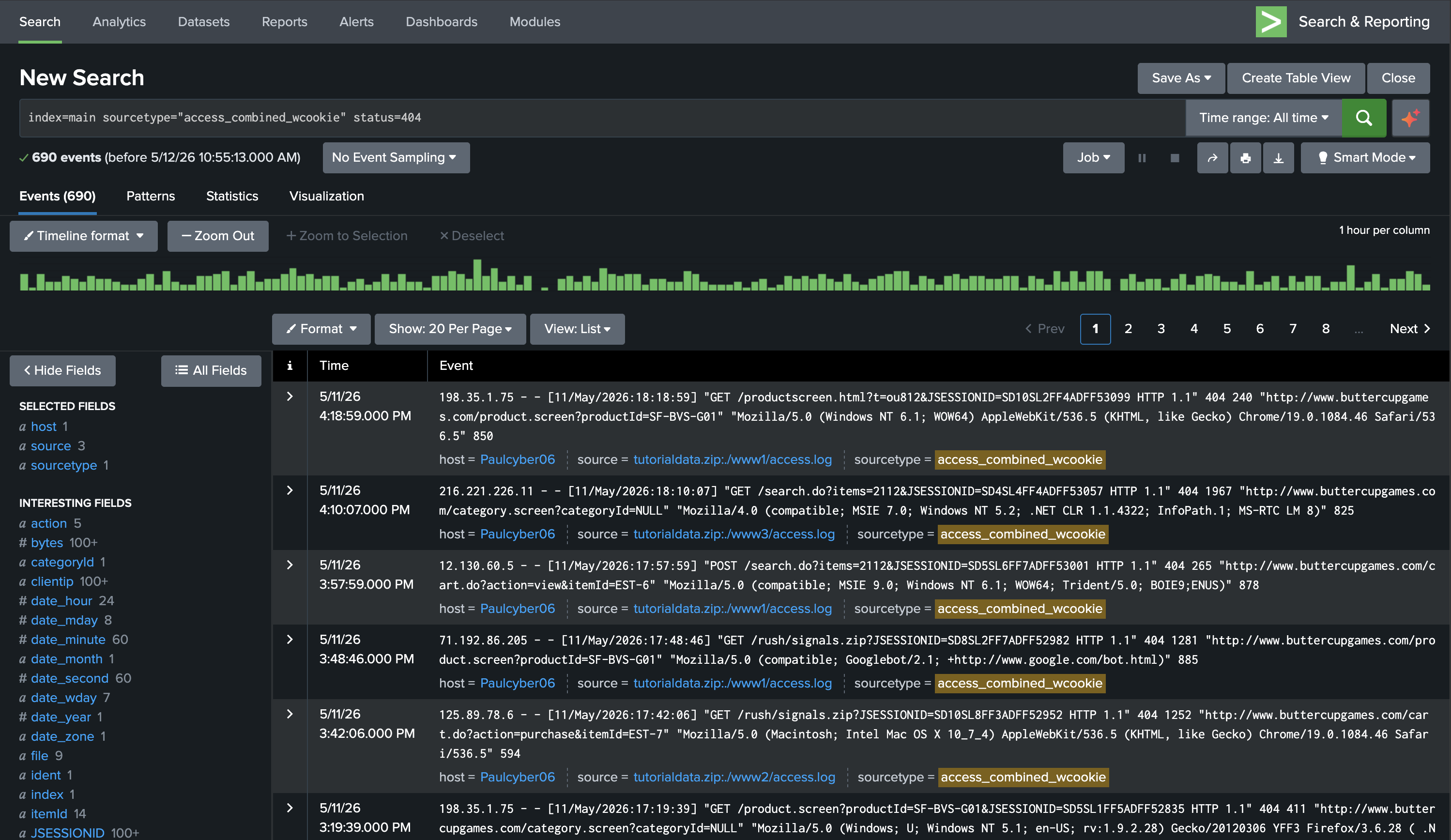1451x840 pixels.
Task: Expand the 3:42:06.000 PM event row
Action: (290, 715)
